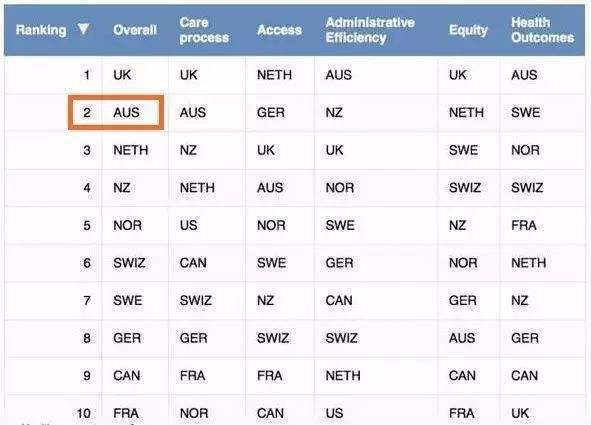Screen dimensions: 591x425
Task: Click ranking number 5 in first column
Action: [x=87, y=225]
